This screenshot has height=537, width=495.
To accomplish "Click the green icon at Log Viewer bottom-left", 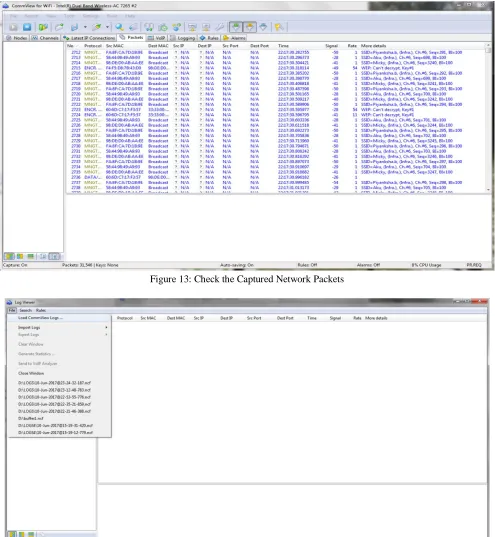I will tap(31, 534).
